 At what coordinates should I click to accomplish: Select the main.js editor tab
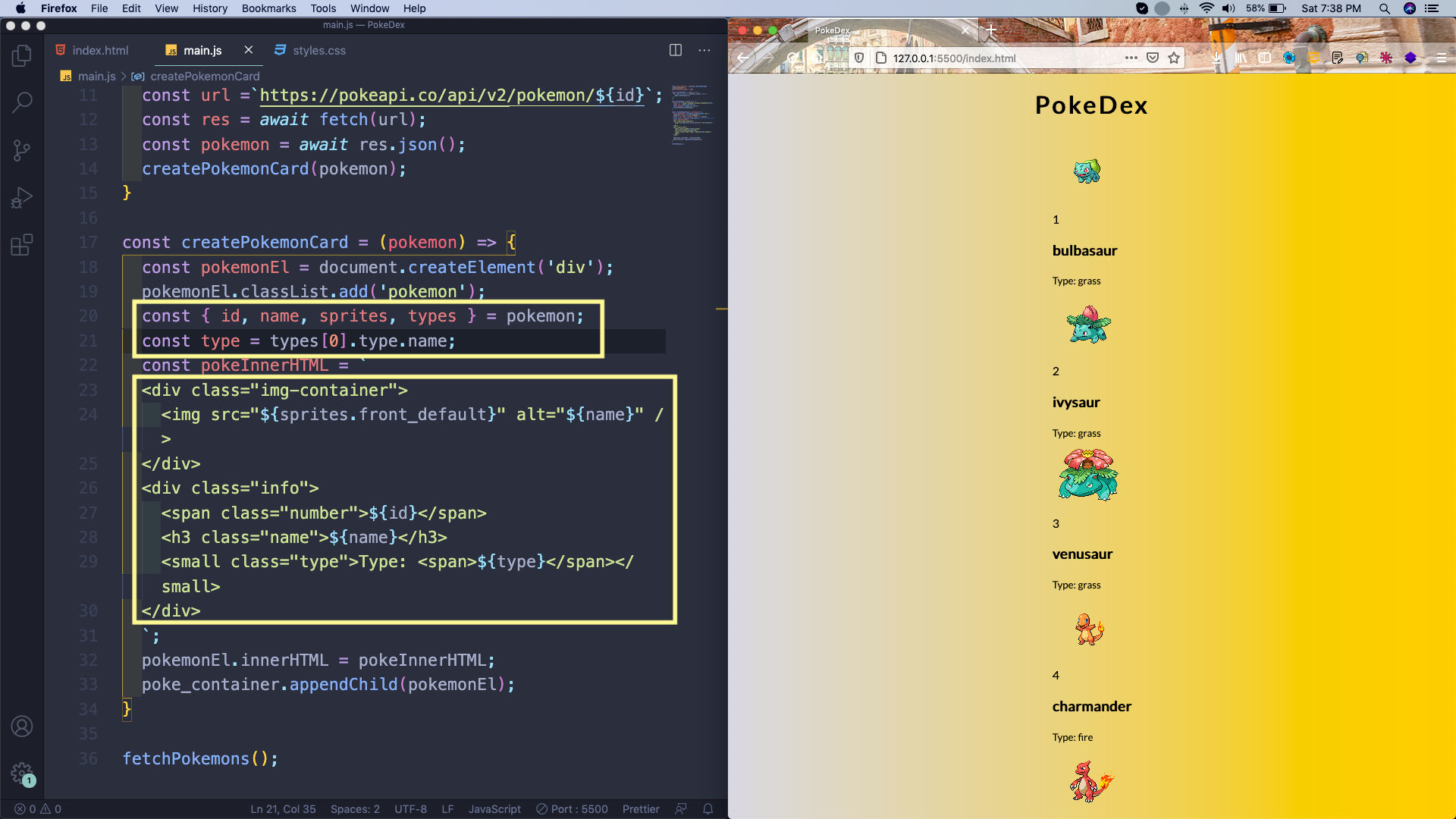(x=202, y=50)
